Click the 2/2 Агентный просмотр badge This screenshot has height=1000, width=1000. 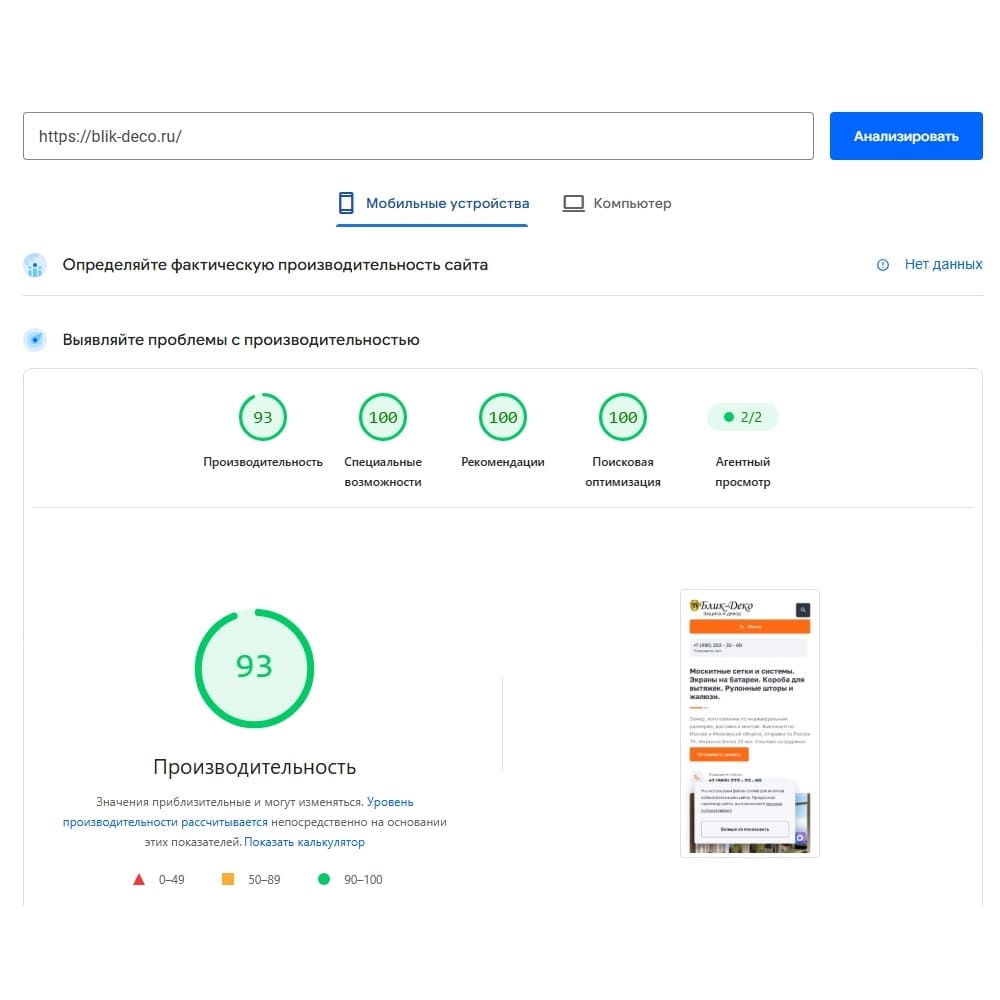[x=743, y=417]
